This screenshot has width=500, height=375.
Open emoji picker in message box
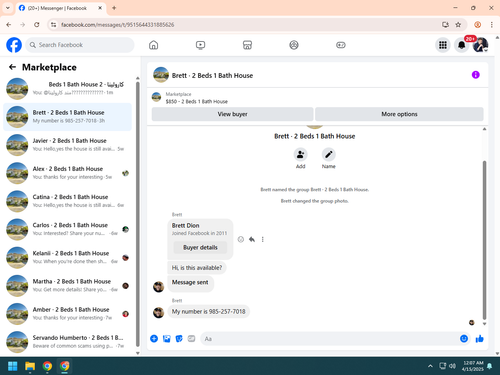coord(464,339)
